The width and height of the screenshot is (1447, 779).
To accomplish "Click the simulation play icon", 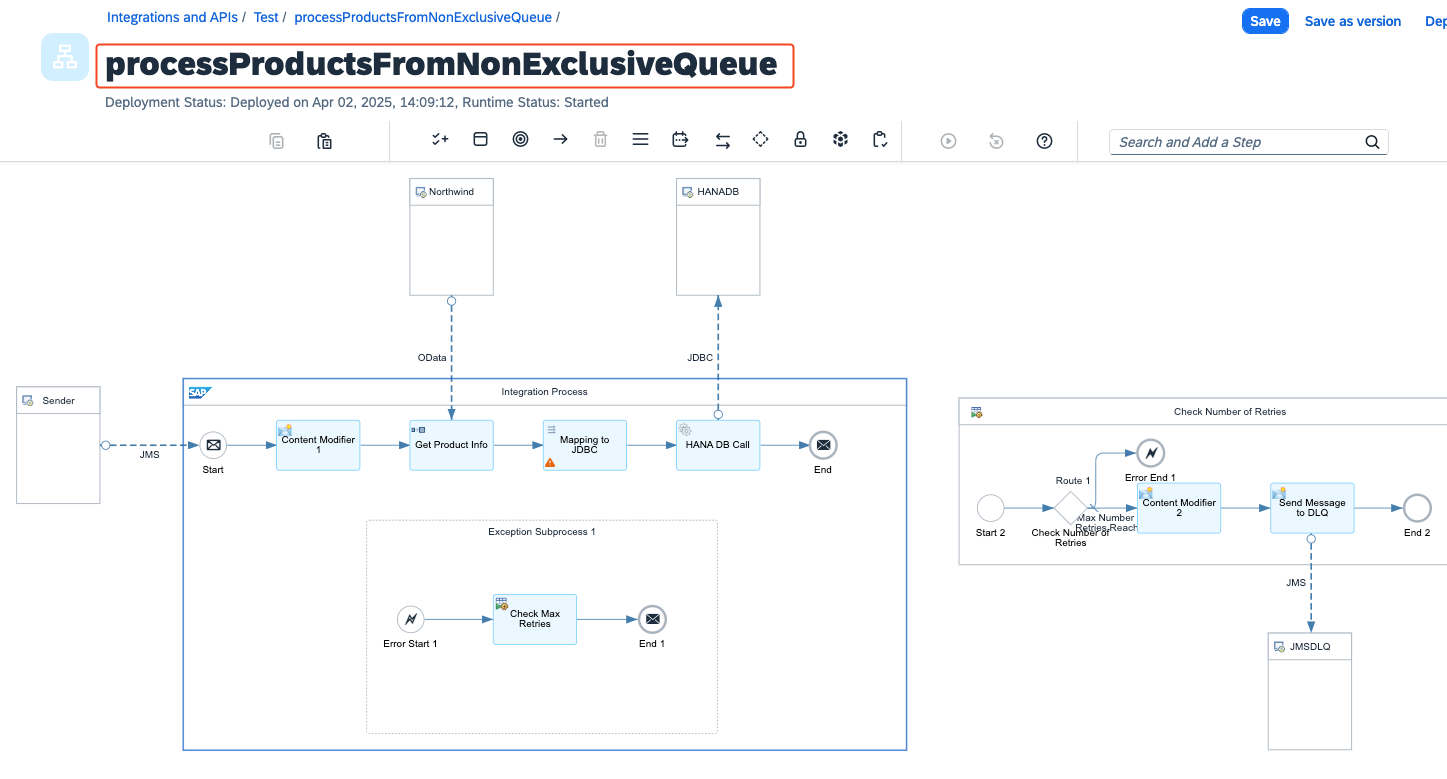I will pos(948,141).
